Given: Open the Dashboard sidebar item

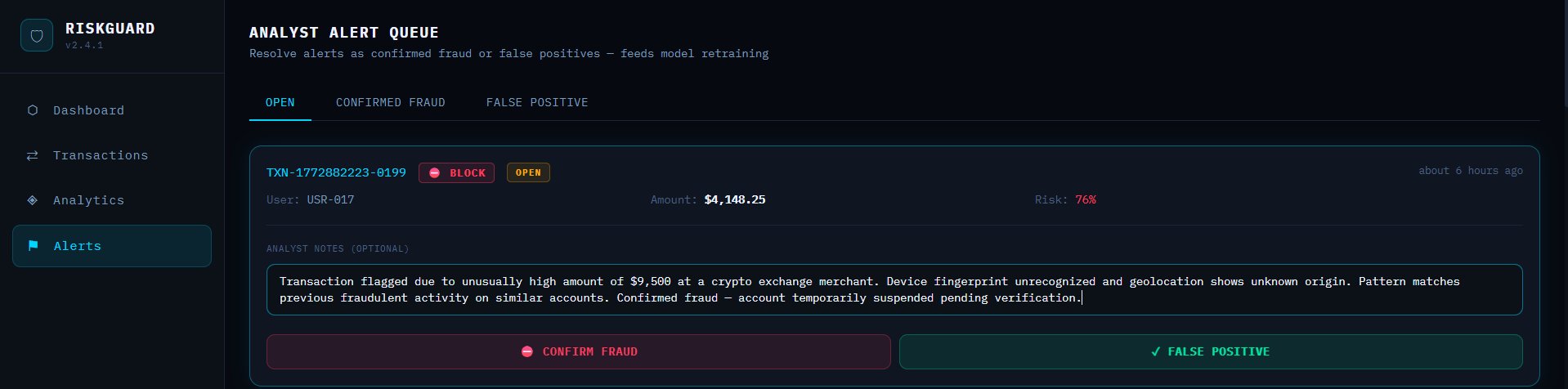Looking at the screenshot, I should (x=88, y=110).
